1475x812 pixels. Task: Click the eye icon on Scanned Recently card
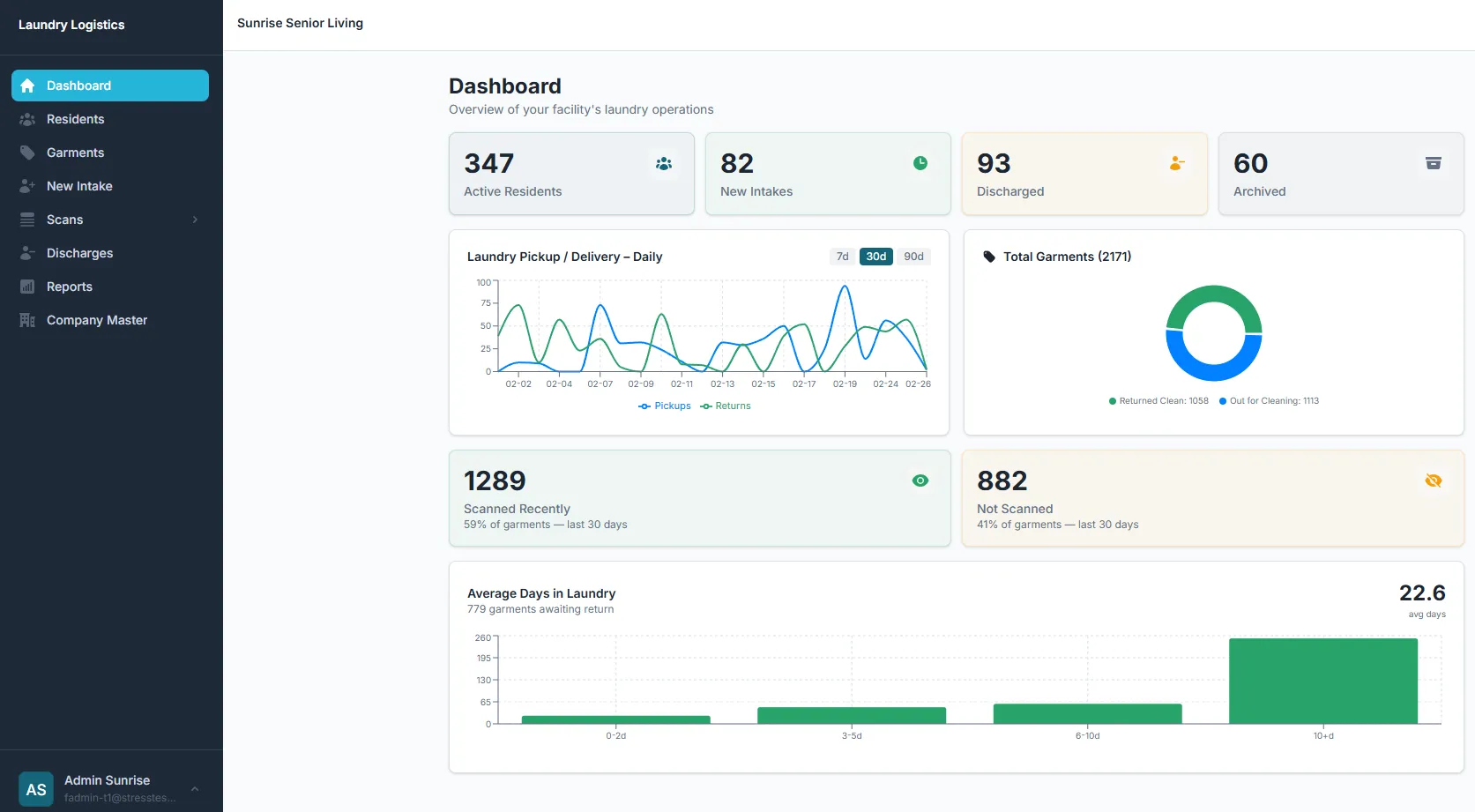click(x=920, y=480)
